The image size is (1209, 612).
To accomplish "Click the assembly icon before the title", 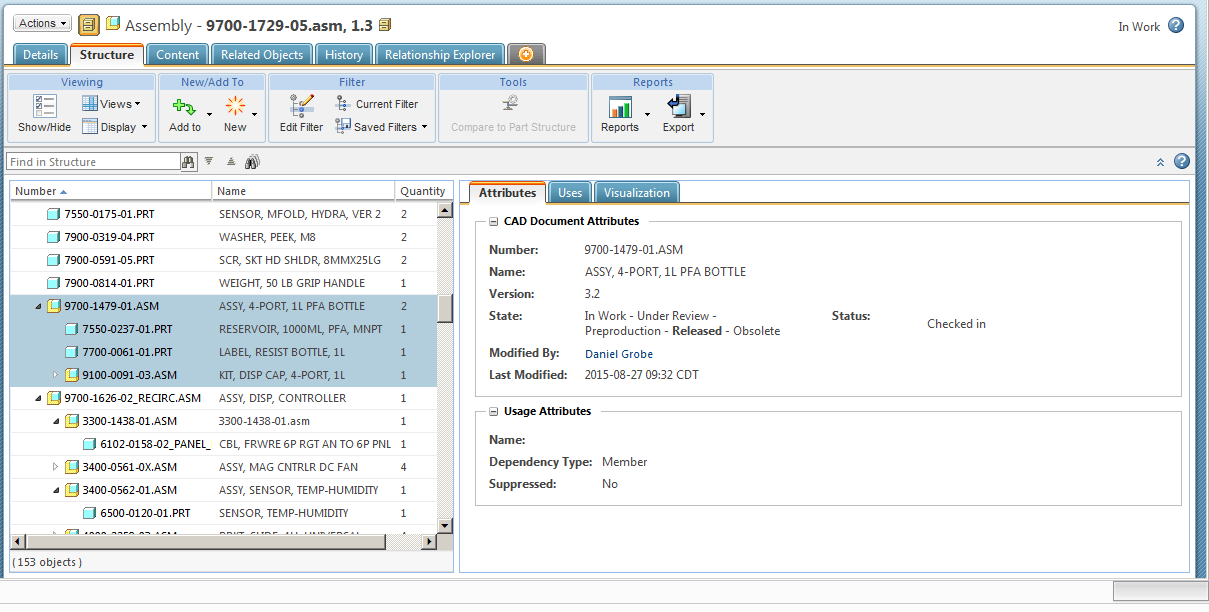I will coord(113,23).
